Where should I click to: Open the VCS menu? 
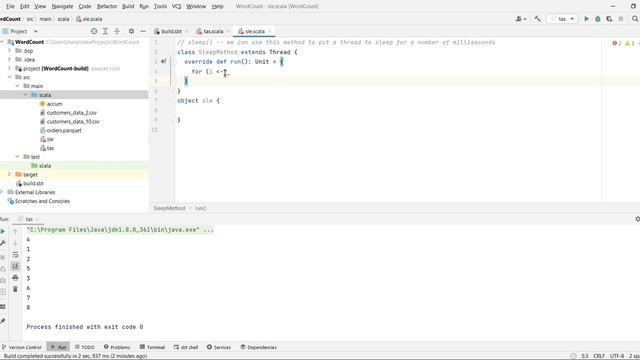(176, 6)
